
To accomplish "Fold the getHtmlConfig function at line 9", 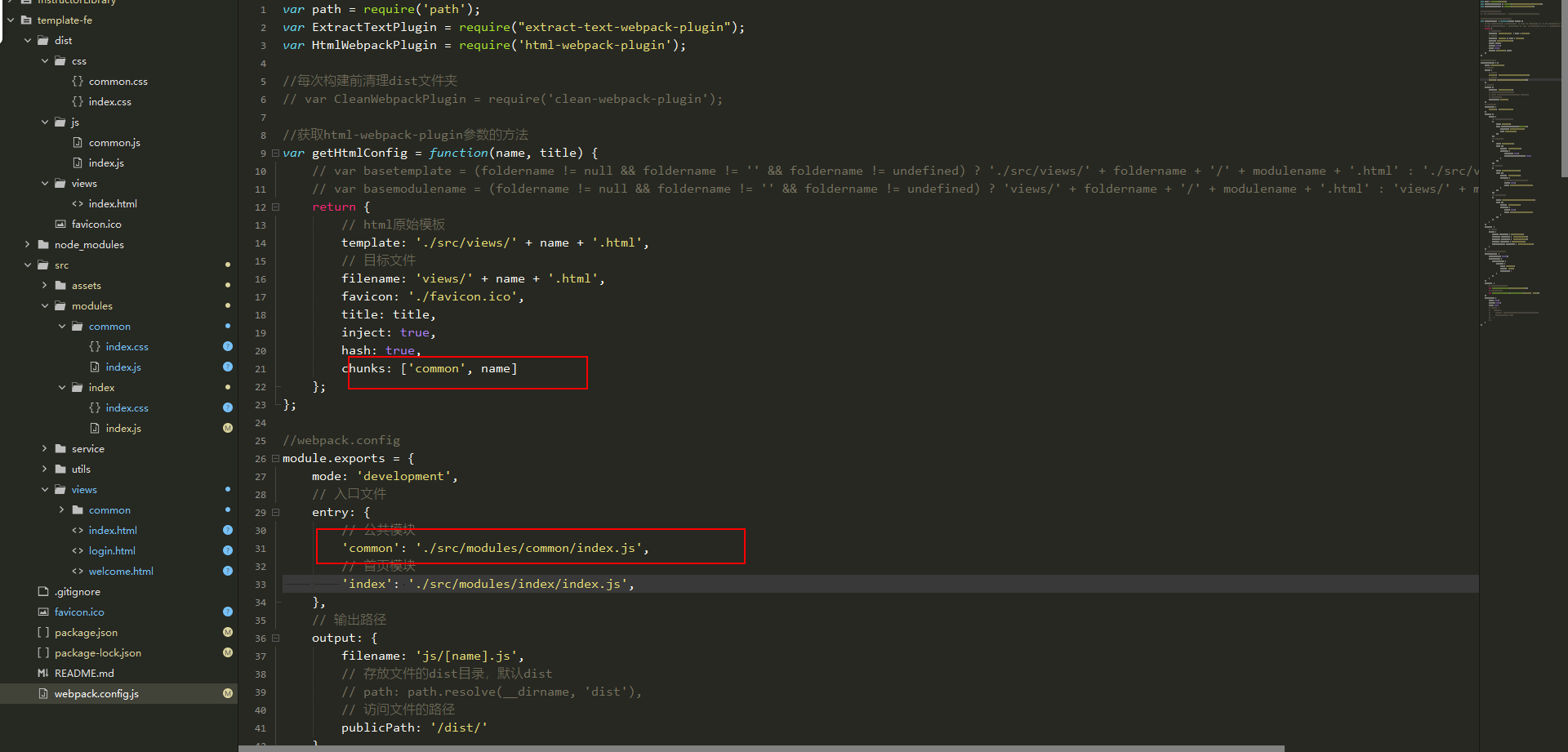I will (x=275, y=153).
